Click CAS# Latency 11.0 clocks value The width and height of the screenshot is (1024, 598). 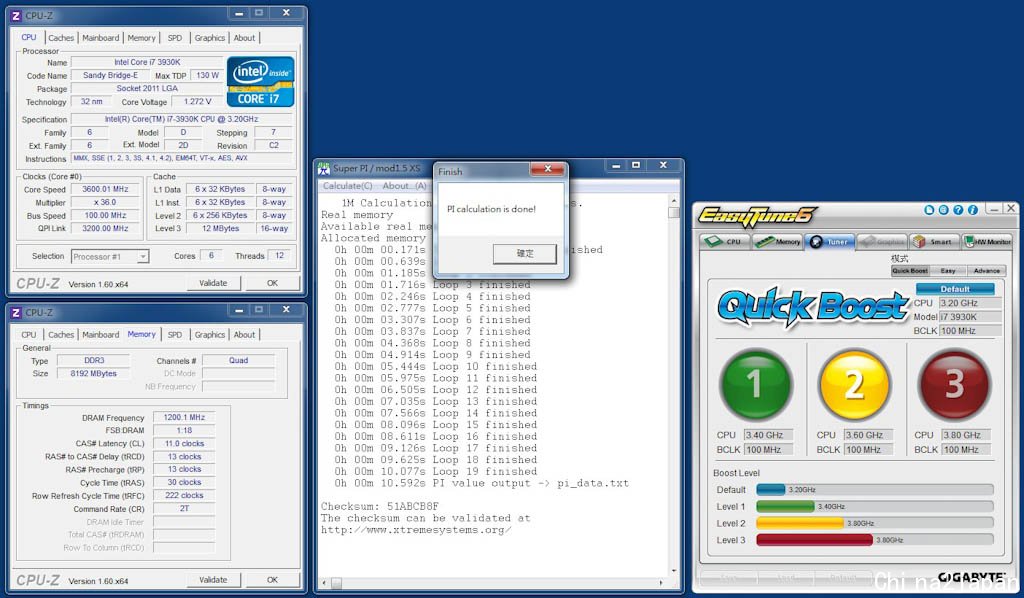184,443
